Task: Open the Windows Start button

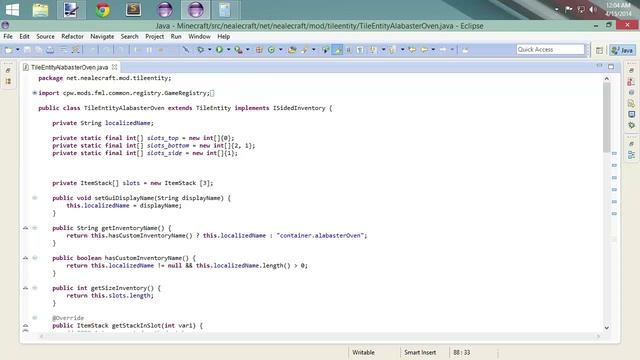Action: pos(12,10)
